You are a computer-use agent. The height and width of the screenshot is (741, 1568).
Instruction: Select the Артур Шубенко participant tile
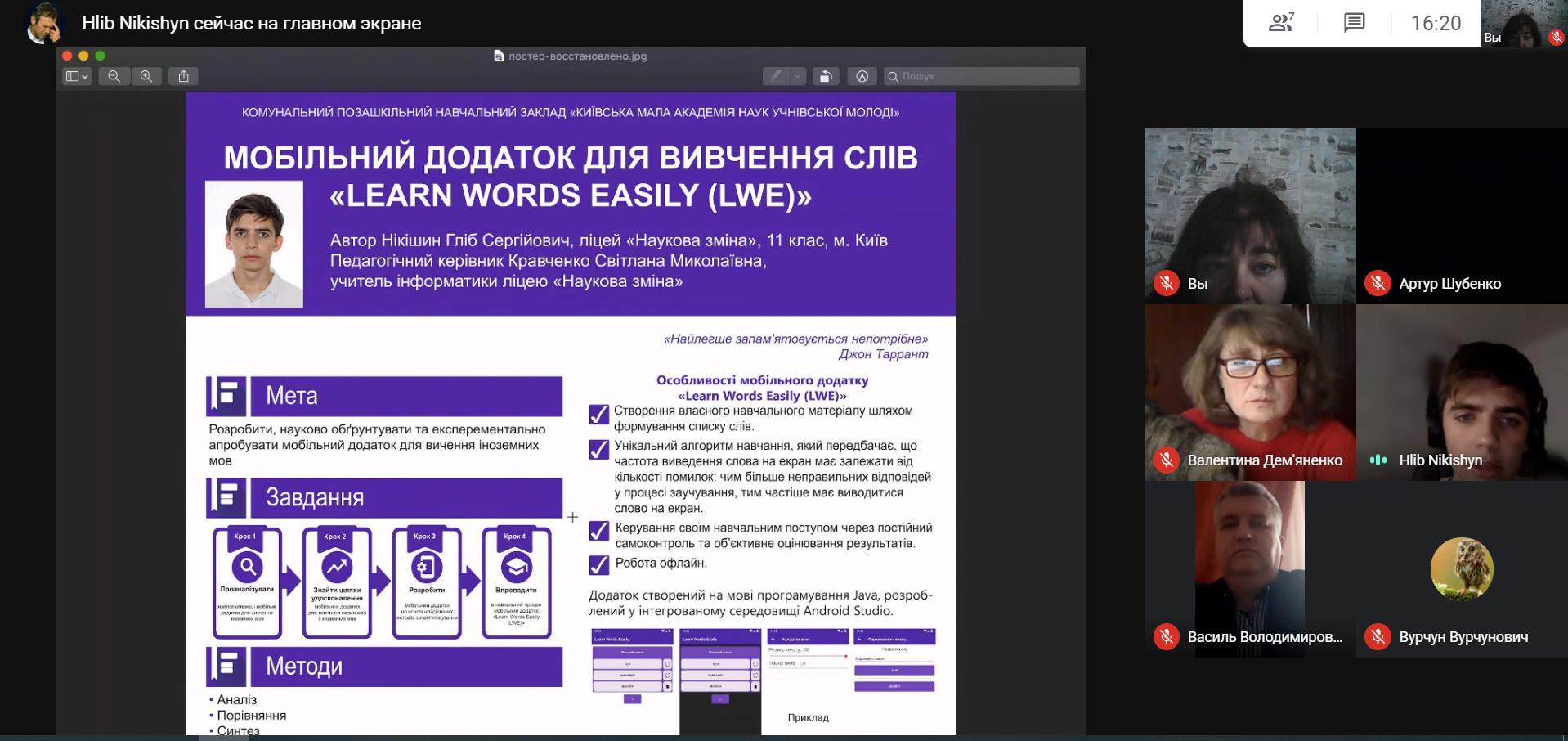tap(1462, 216)
